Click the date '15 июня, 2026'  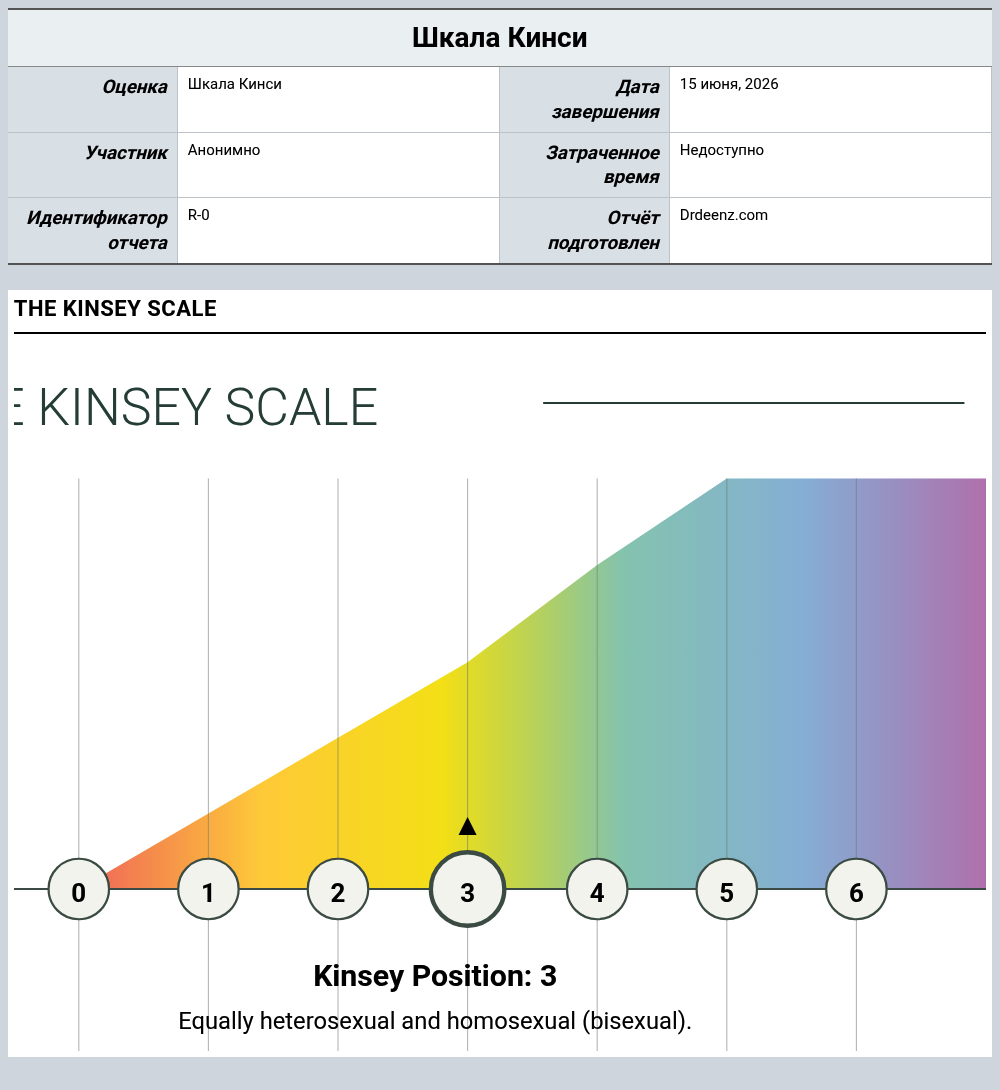729,84
